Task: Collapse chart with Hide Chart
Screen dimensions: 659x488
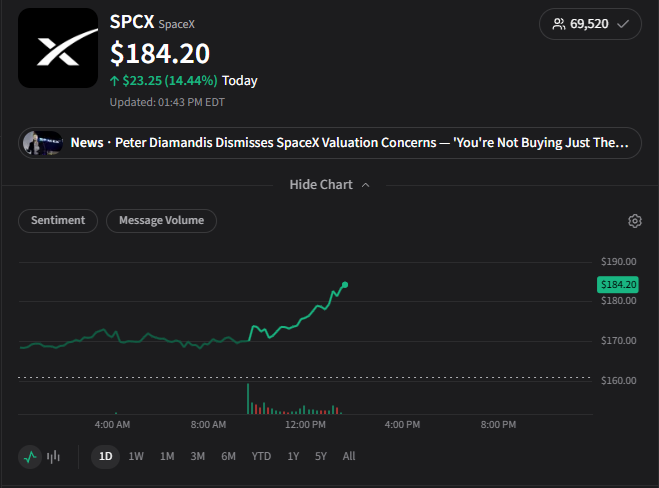Action: coord(329,185)
